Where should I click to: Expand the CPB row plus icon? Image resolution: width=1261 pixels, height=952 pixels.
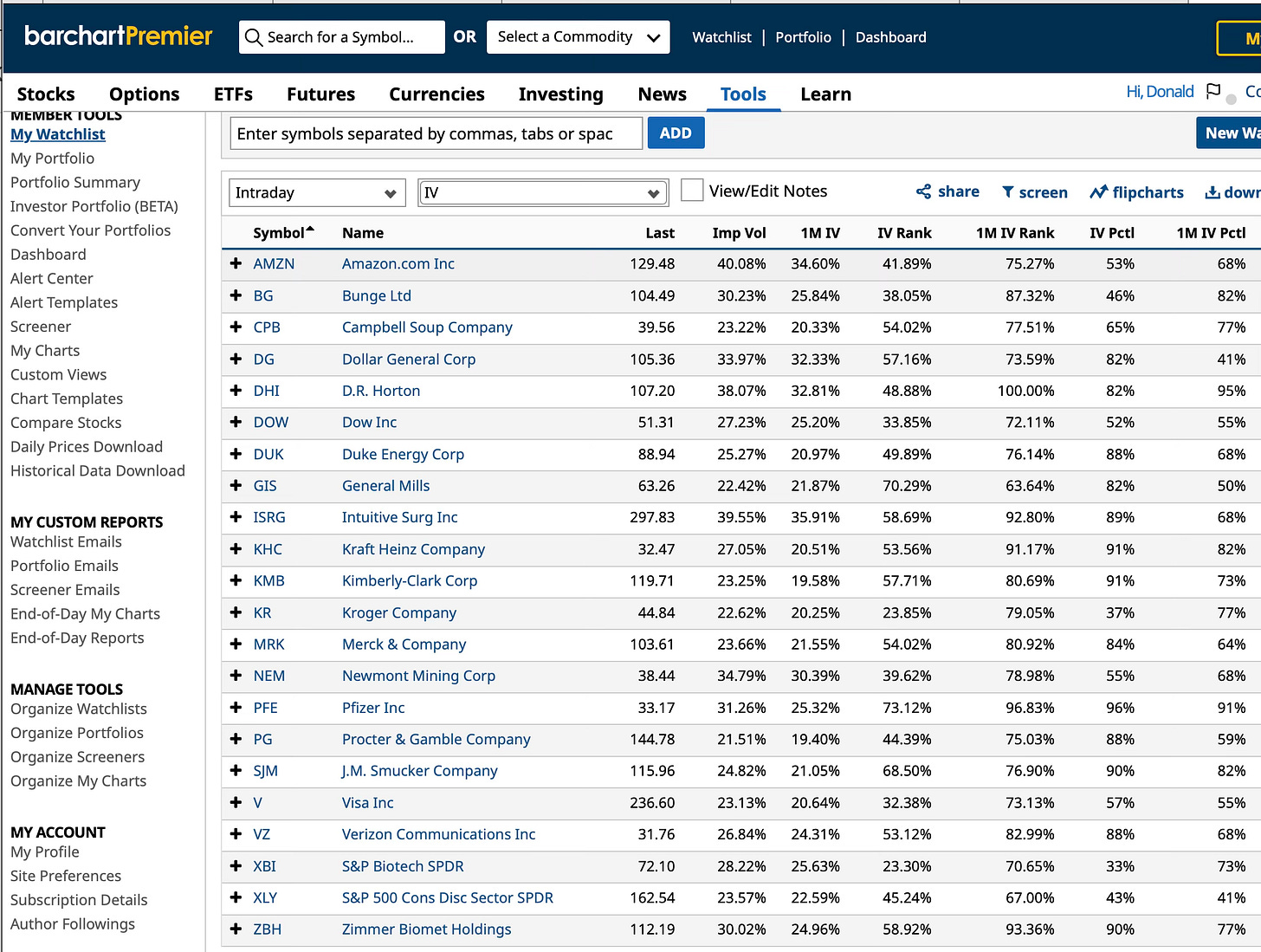[x=236, y=327]
